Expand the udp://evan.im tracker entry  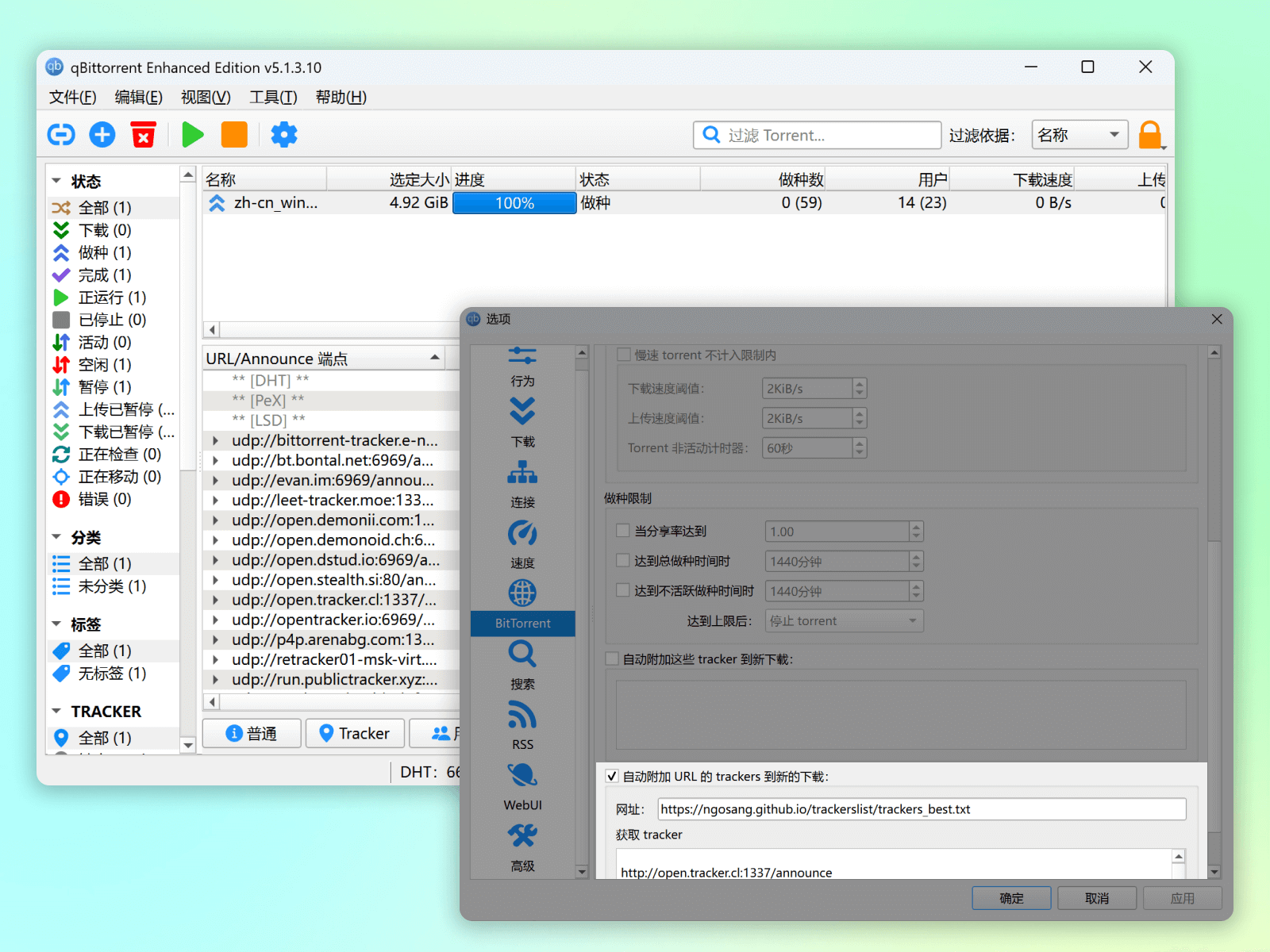(215, 480)
